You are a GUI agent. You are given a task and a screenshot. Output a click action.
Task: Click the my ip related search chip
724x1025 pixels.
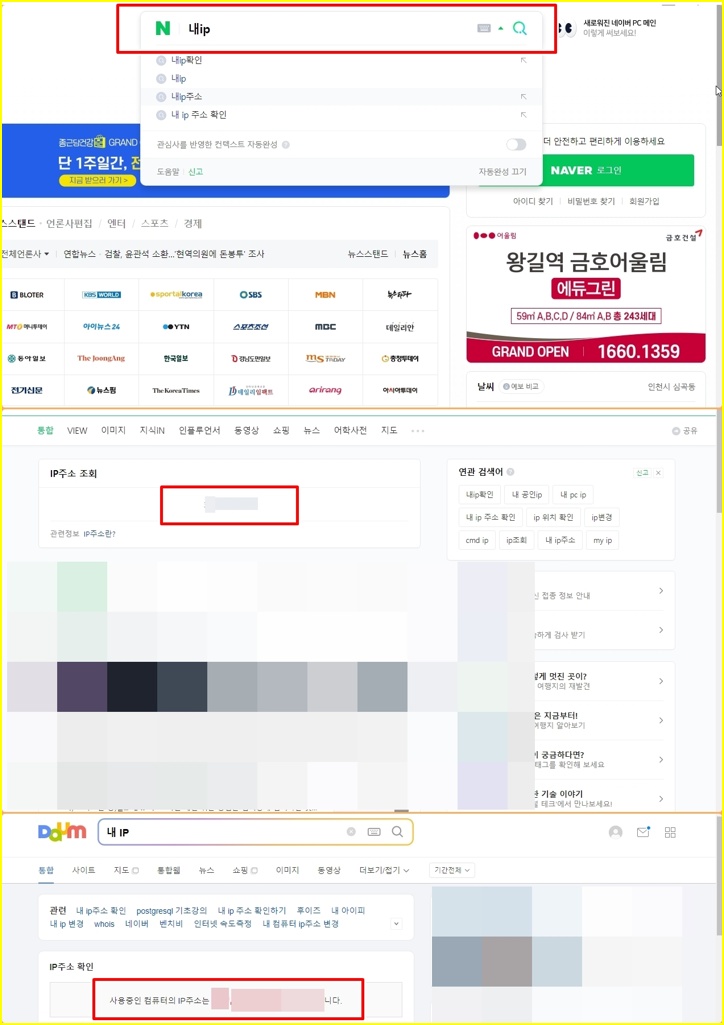[602, 541]
